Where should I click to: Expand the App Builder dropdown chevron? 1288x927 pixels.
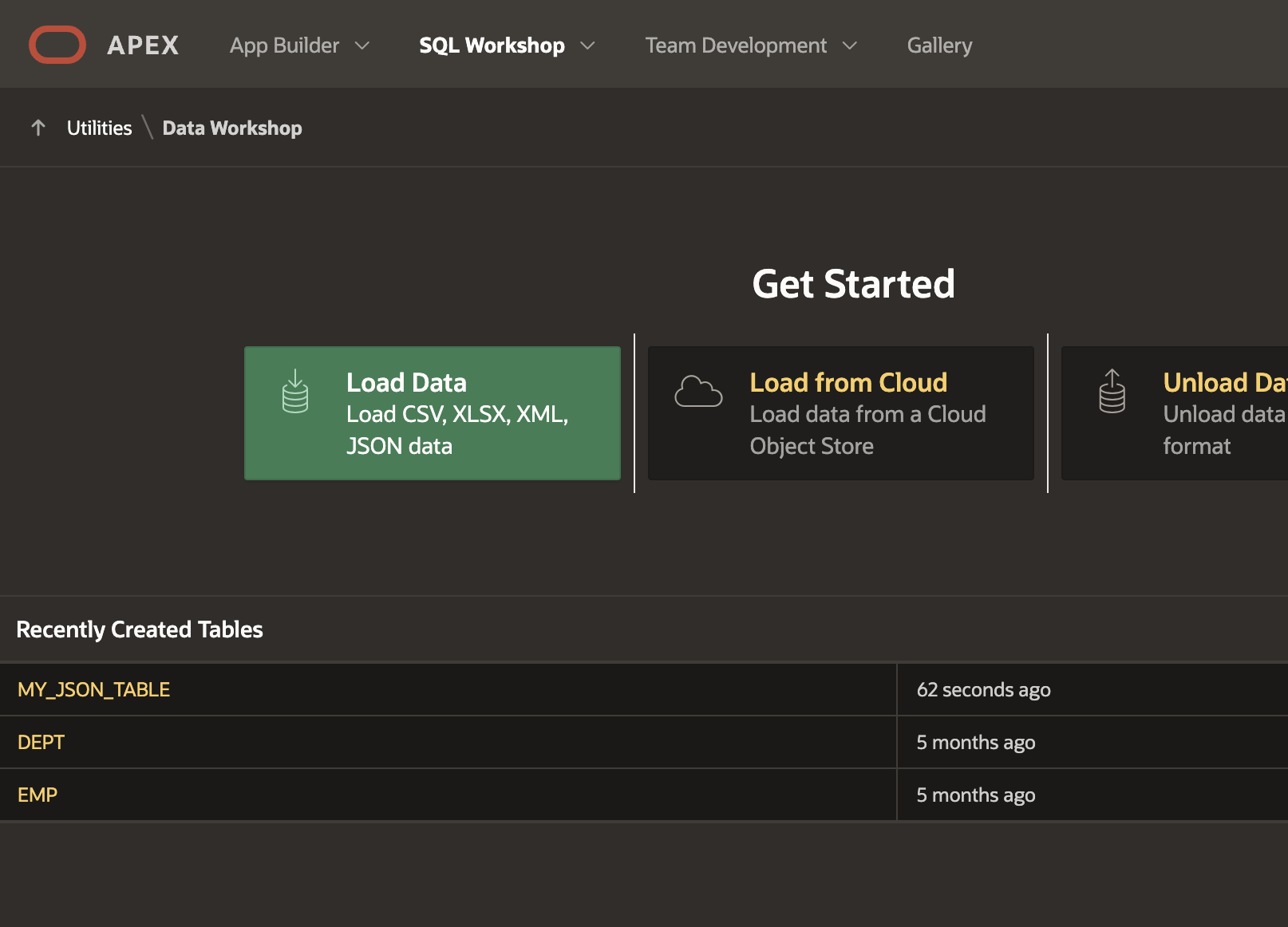coord(362,46)
